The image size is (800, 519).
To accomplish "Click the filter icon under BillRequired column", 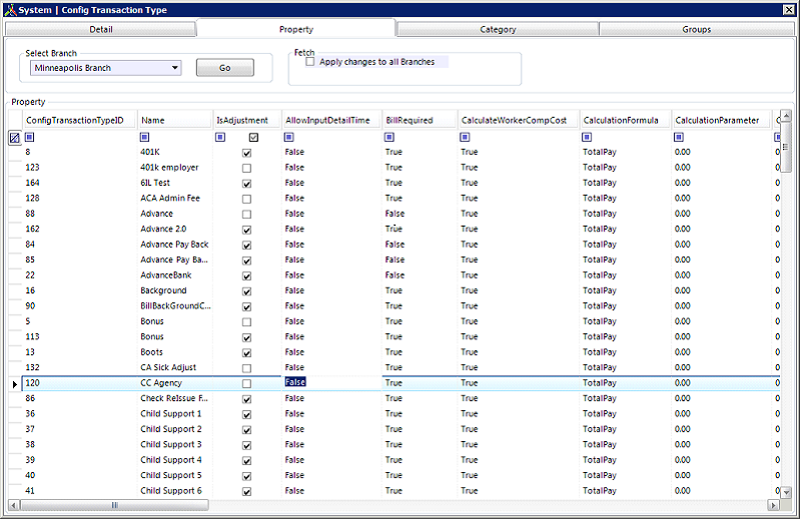I will tap(389, 137).
